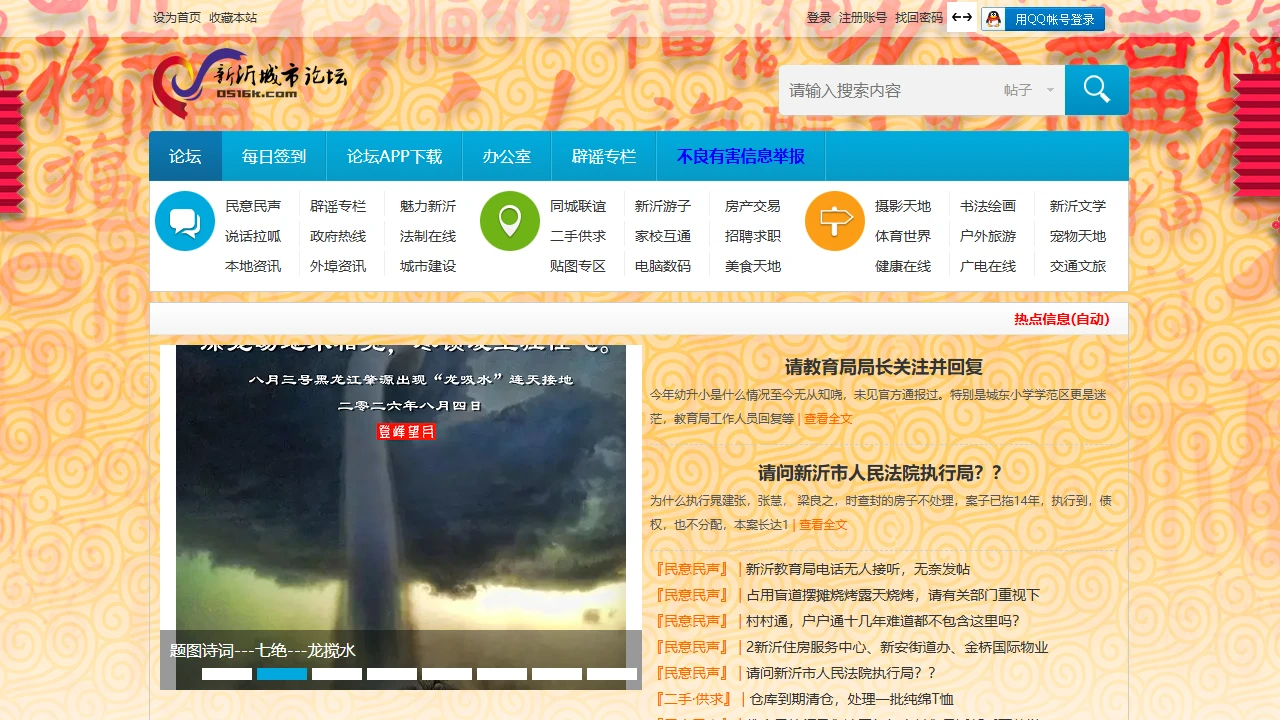Select the first slideshow indicator bar
This screenshot has height=720, width=1280.
(227, 674)
